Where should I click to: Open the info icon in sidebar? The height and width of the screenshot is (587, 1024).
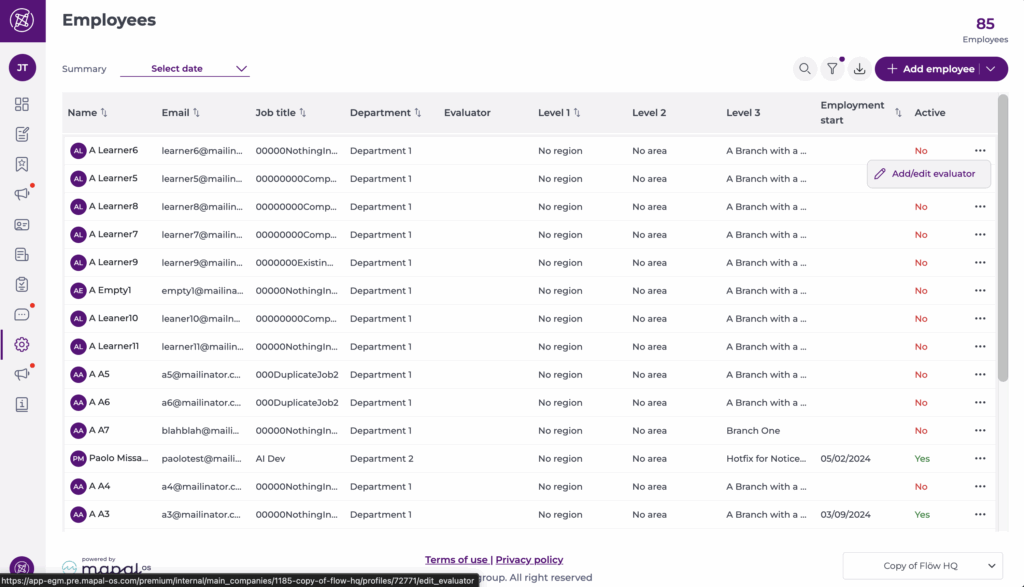[x=22, y=404]
